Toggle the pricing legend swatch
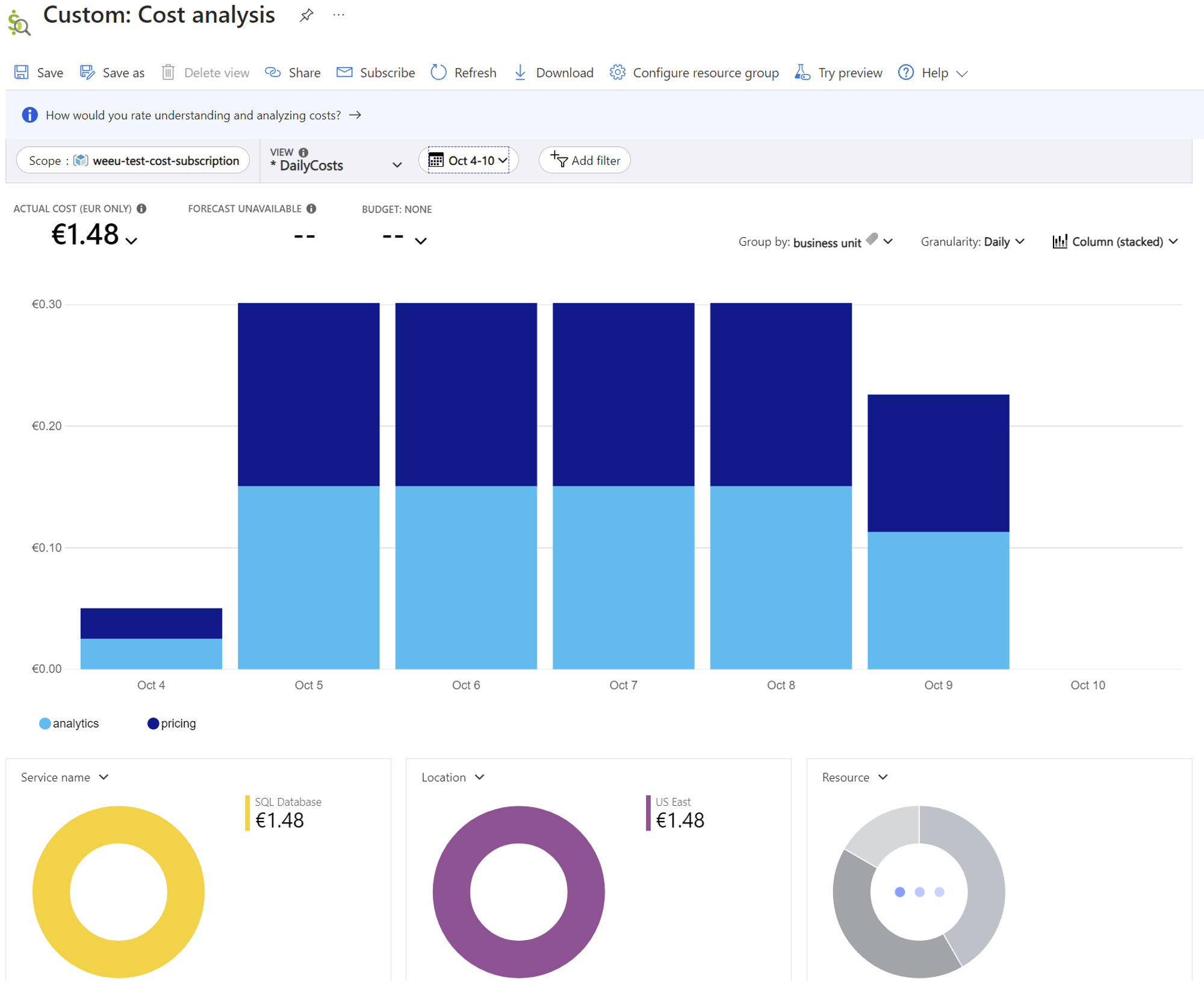Image resolution: width=1204 pixels, height=981 pixels. (x=153, y=723)
